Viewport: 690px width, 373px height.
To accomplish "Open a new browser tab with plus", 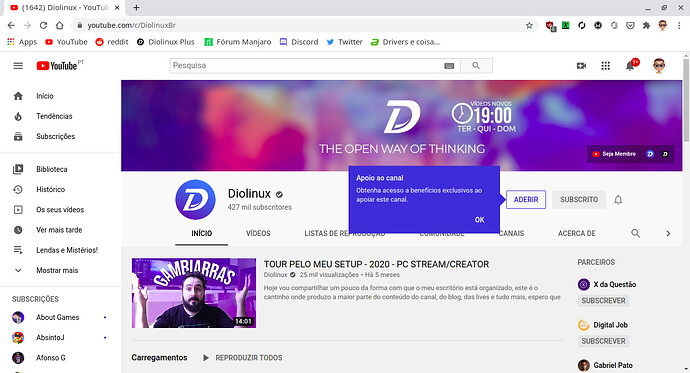I will coord(136,7).
